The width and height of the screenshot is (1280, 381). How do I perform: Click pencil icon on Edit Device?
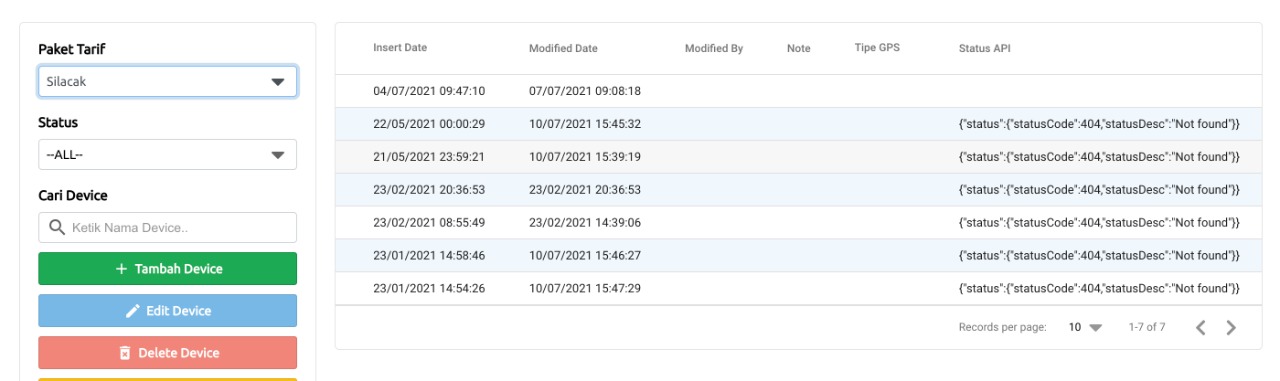coord(133,311)
